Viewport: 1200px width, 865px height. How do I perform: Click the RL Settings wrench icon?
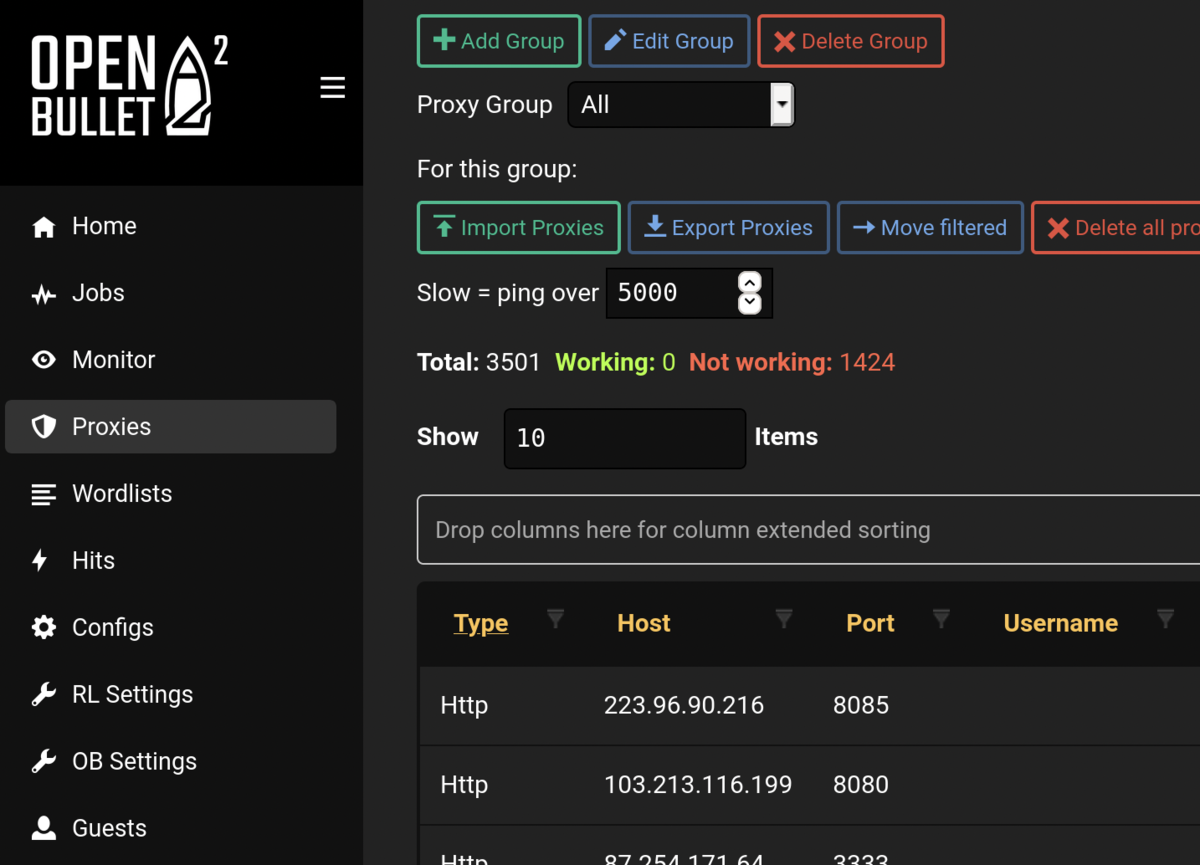[x=44, y=695]
